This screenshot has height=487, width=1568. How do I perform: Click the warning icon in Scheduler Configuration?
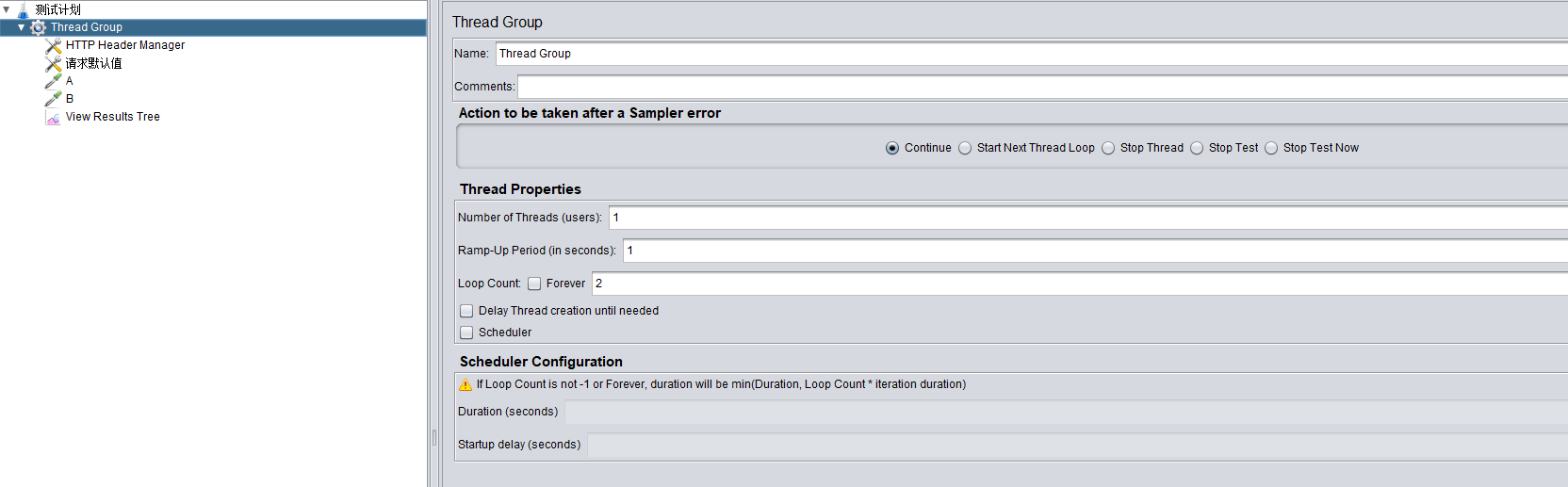(465, 384)
